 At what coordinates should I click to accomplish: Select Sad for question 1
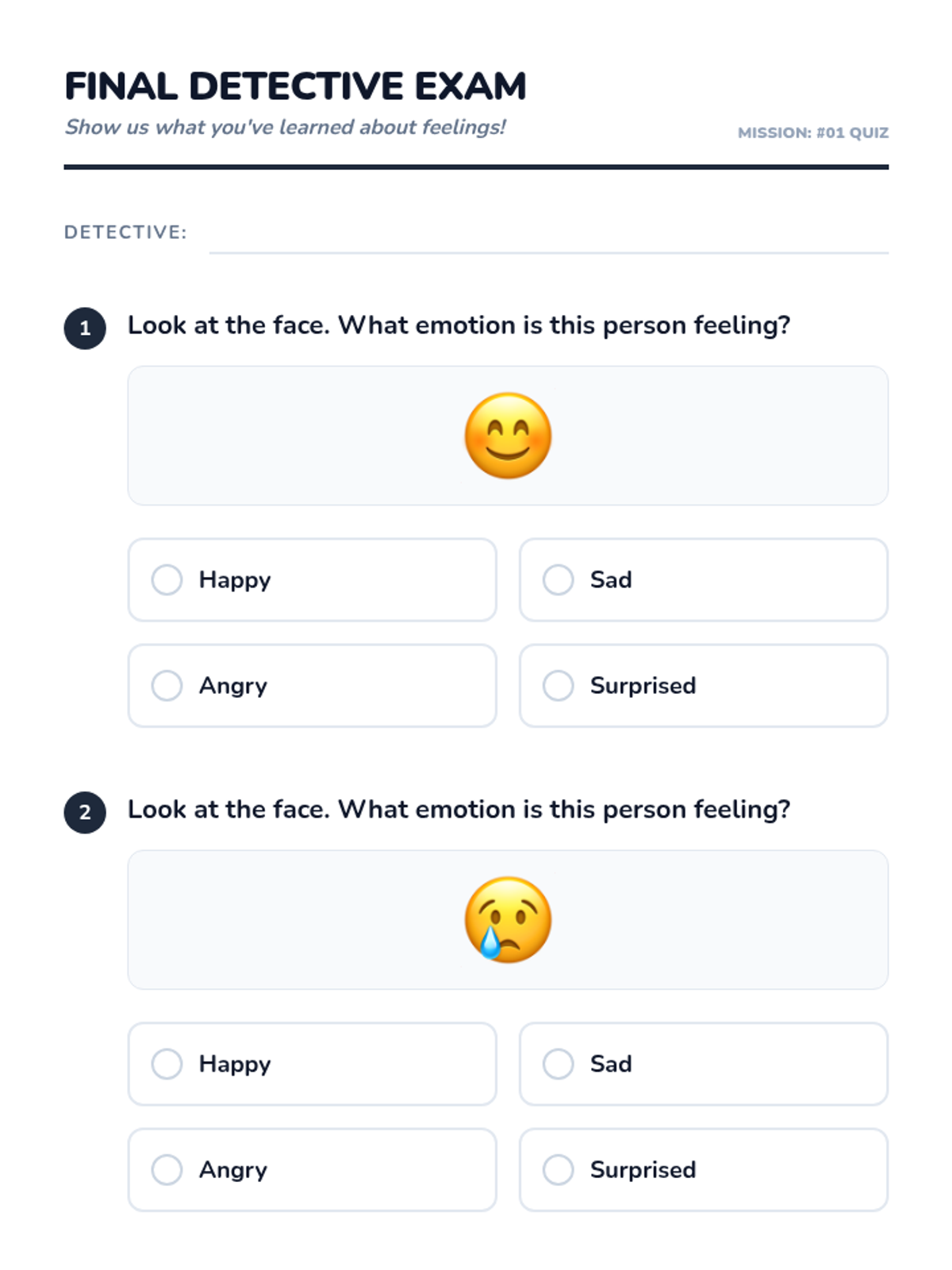point(559,579)
